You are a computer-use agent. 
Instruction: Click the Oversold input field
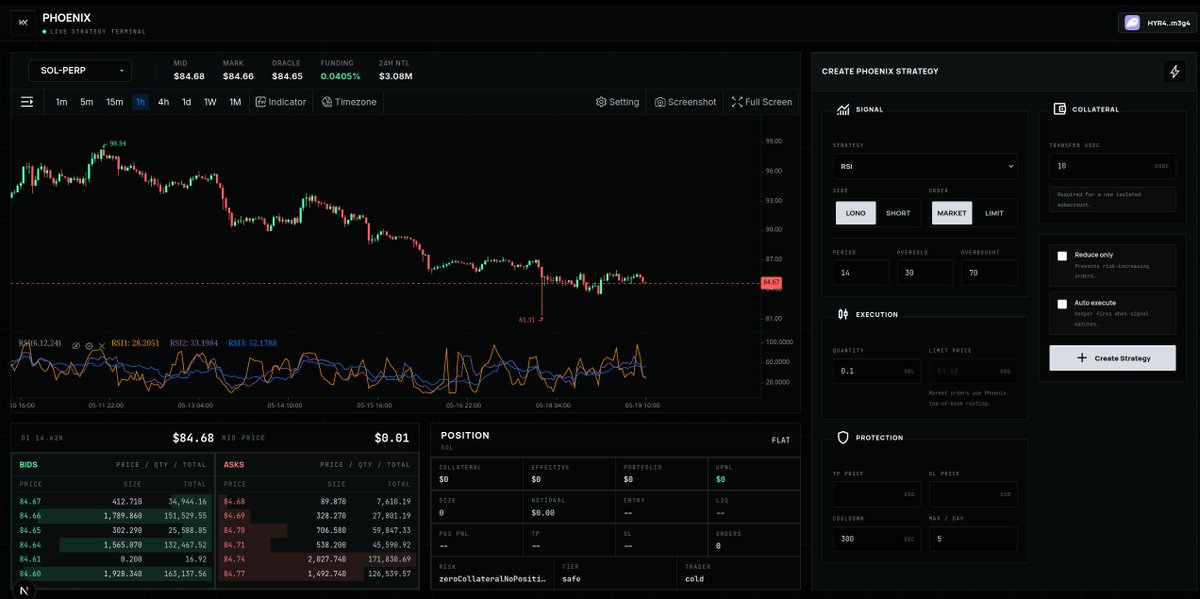925,273
